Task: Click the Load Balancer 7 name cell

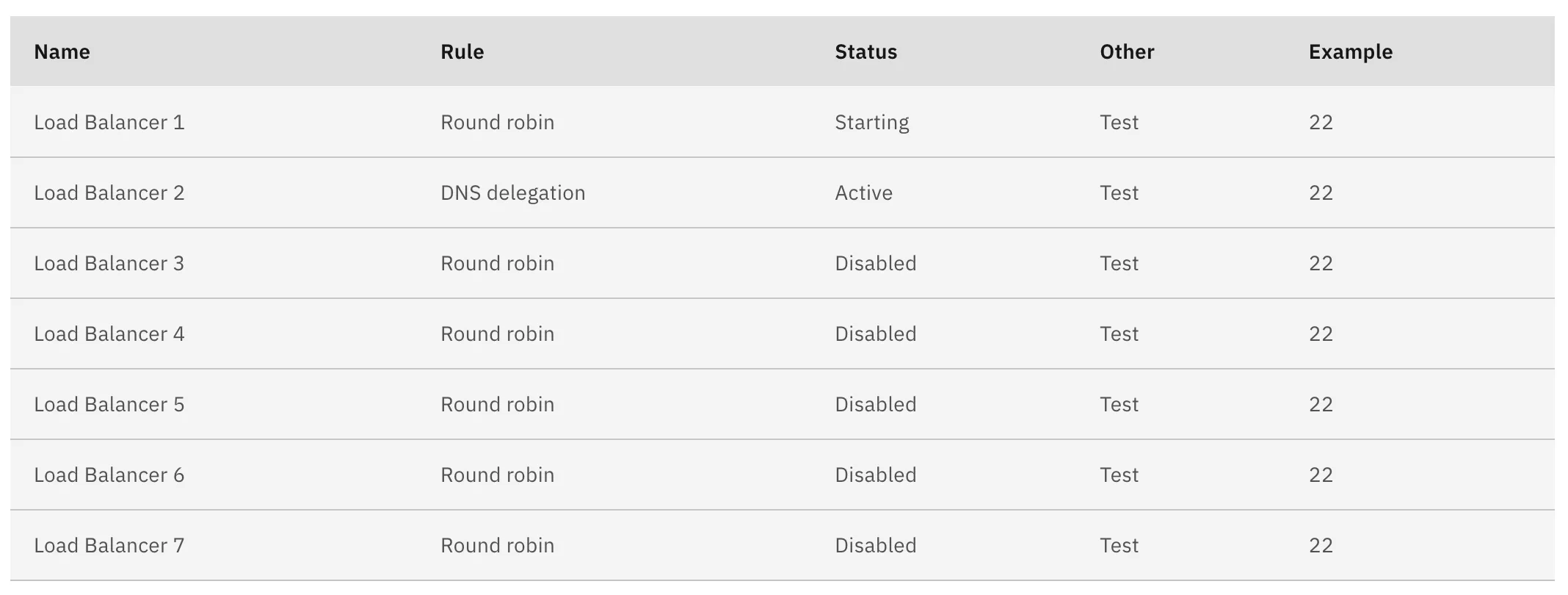Action: coord(109,546)
